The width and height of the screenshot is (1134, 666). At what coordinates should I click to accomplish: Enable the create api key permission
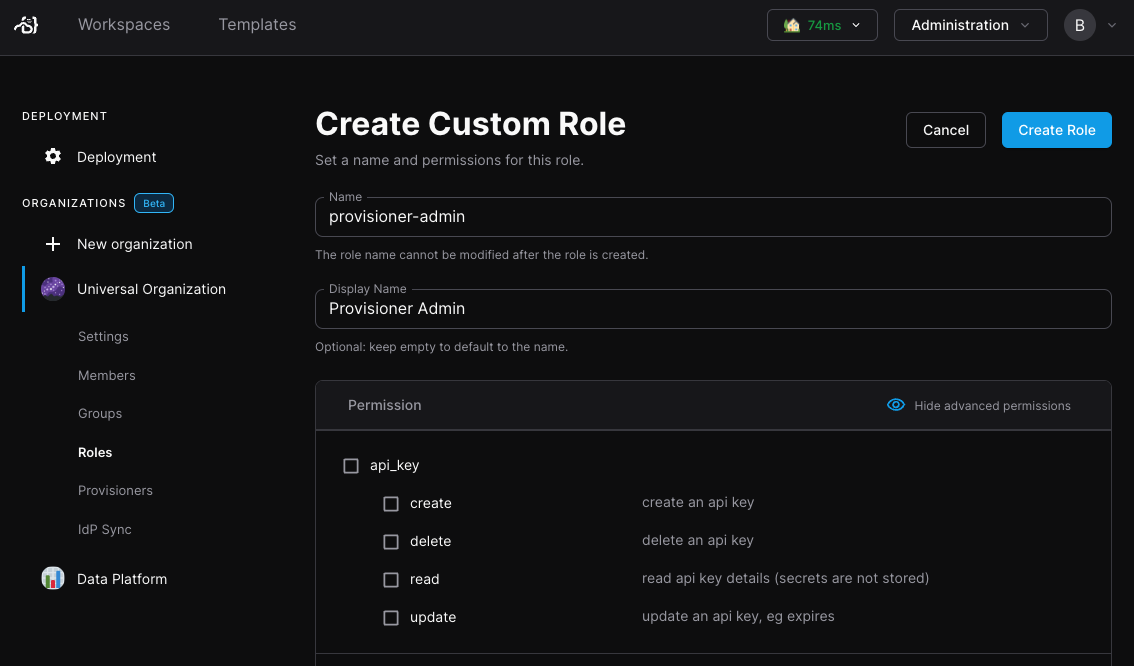tap(391, 504)
